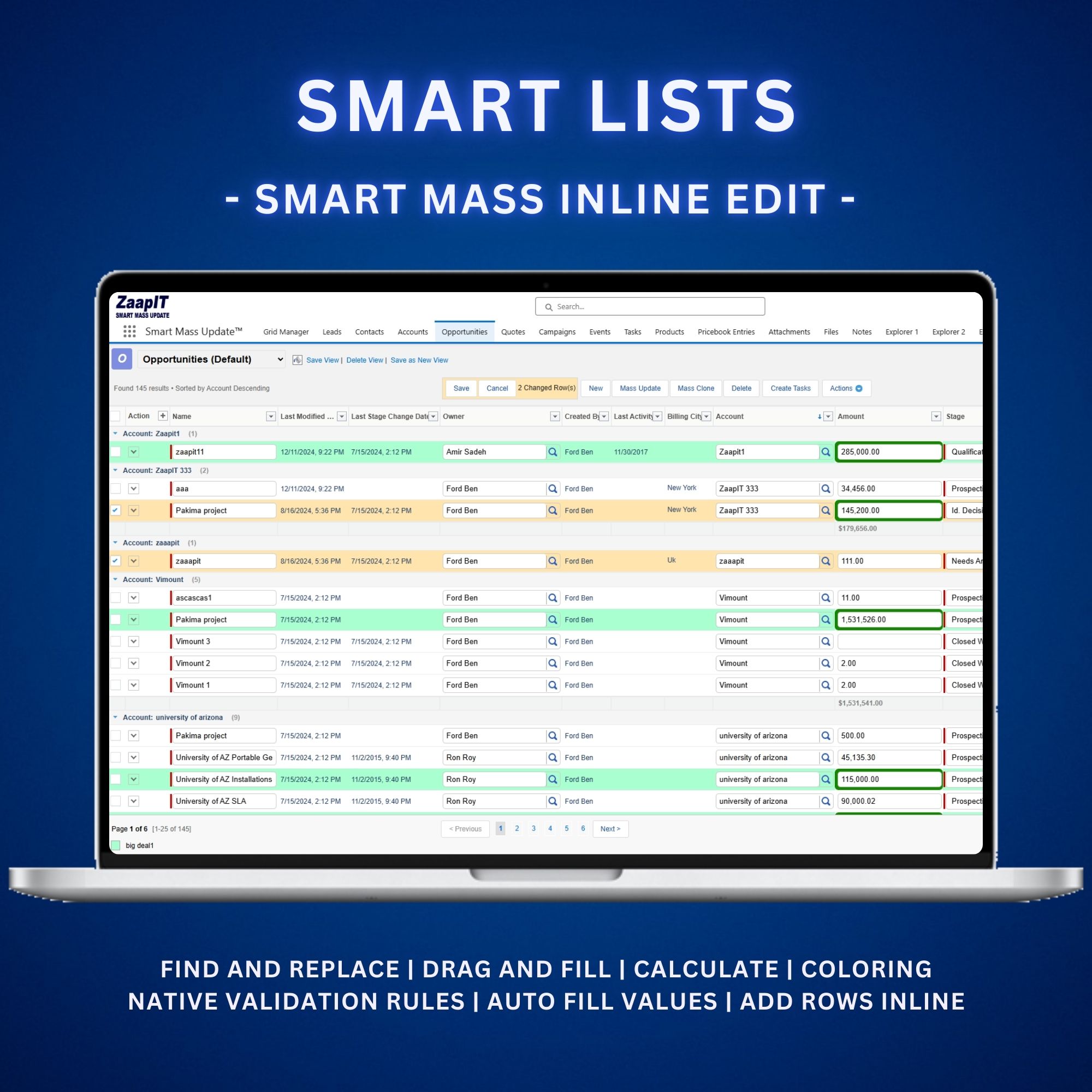1092x1092 pixels.
Task: Click the chart icon beside Save View
Action: (x=298, y=360)
